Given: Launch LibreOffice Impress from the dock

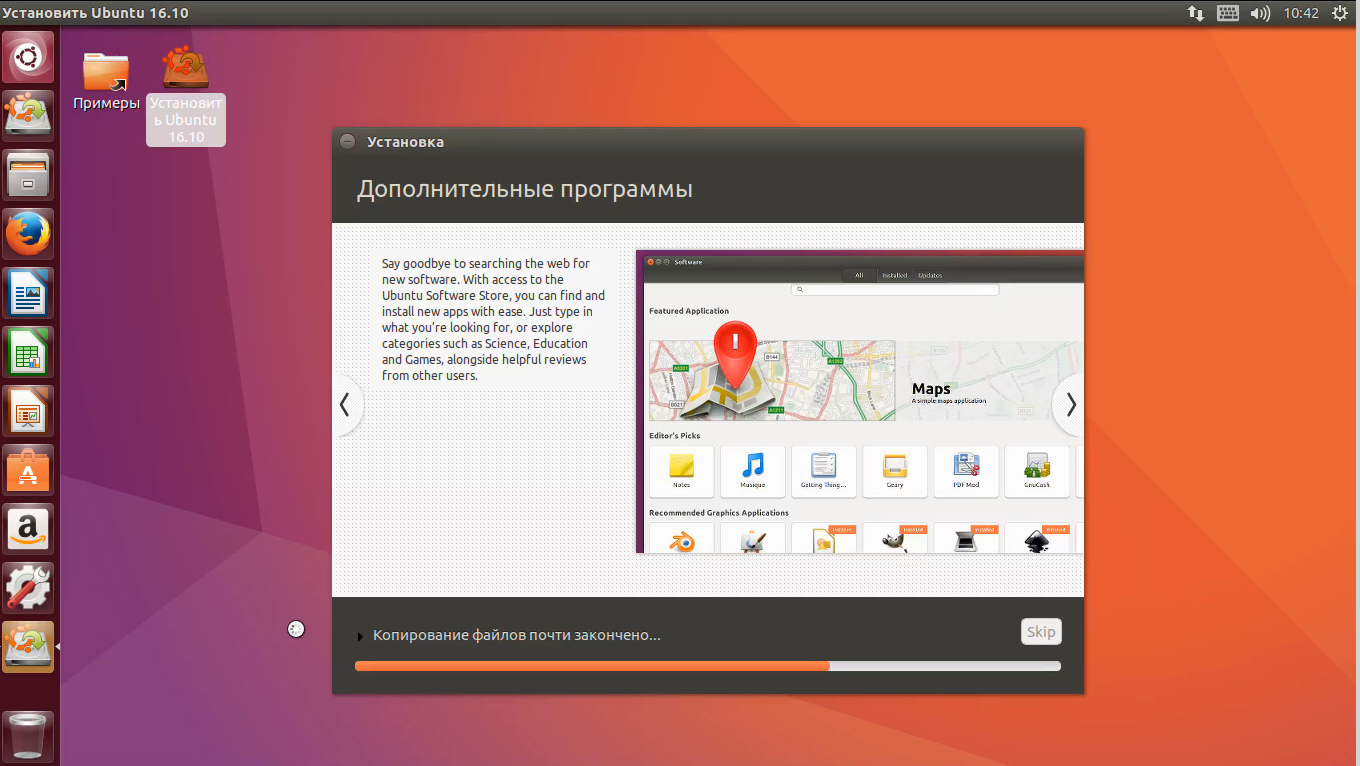Looking at the screenshot, I should click(28, 411).
